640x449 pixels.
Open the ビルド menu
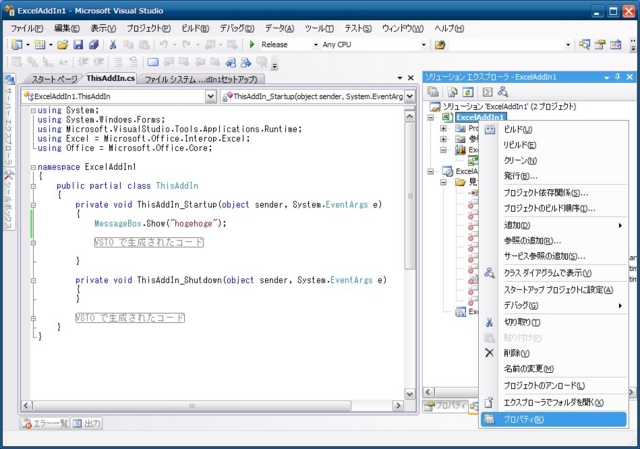pos(195,28)
